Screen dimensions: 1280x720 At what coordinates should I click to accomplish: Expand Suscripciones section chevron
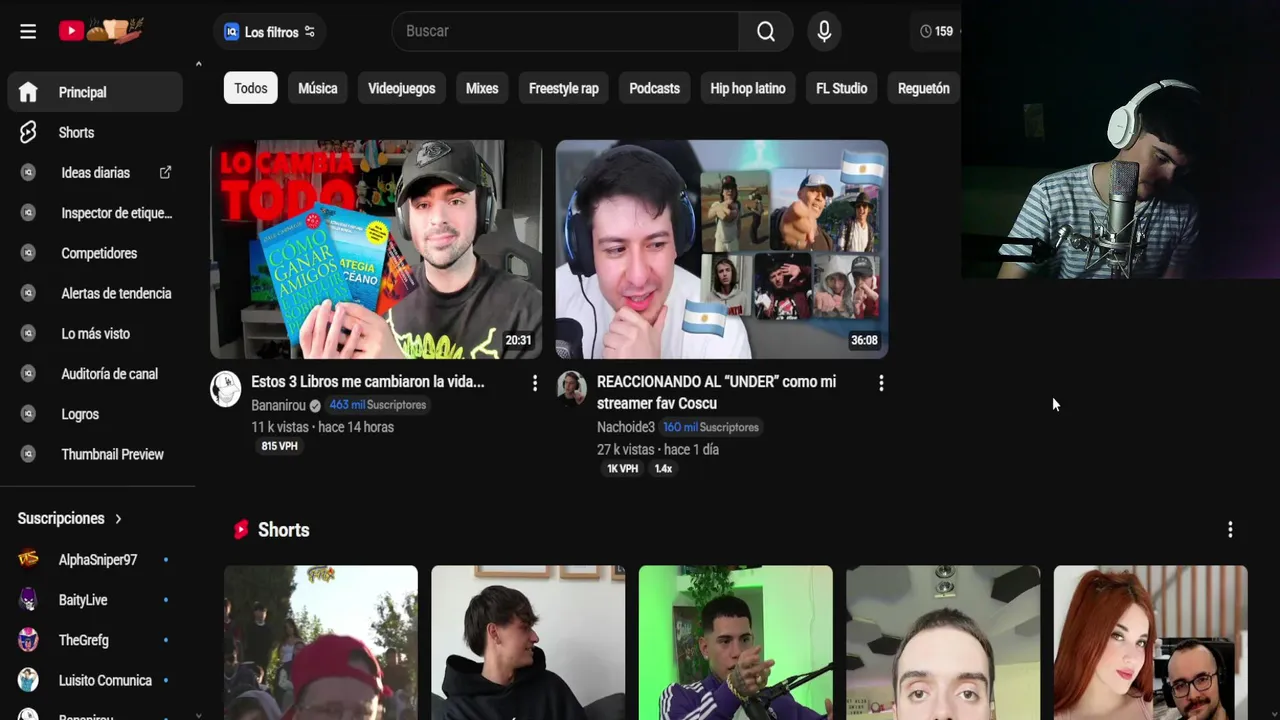pyautogui.click(x=118, y=518)
